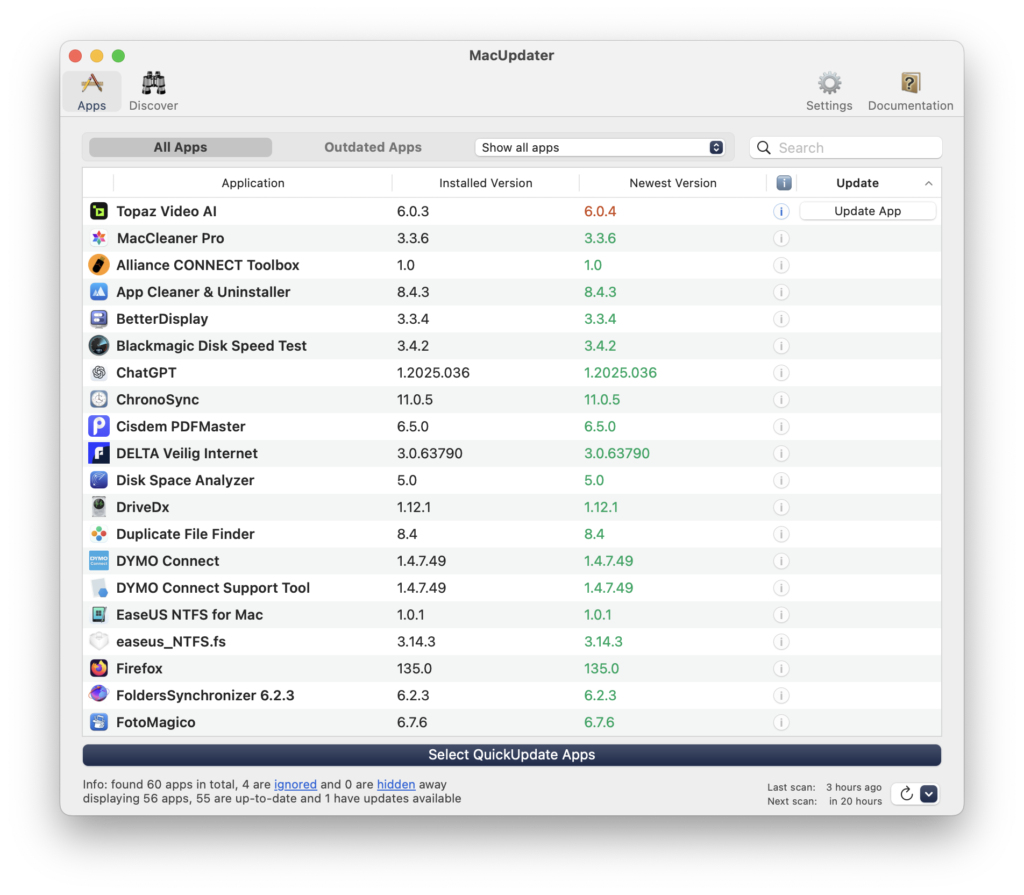Click the ChronoSync clock icon

99,400
